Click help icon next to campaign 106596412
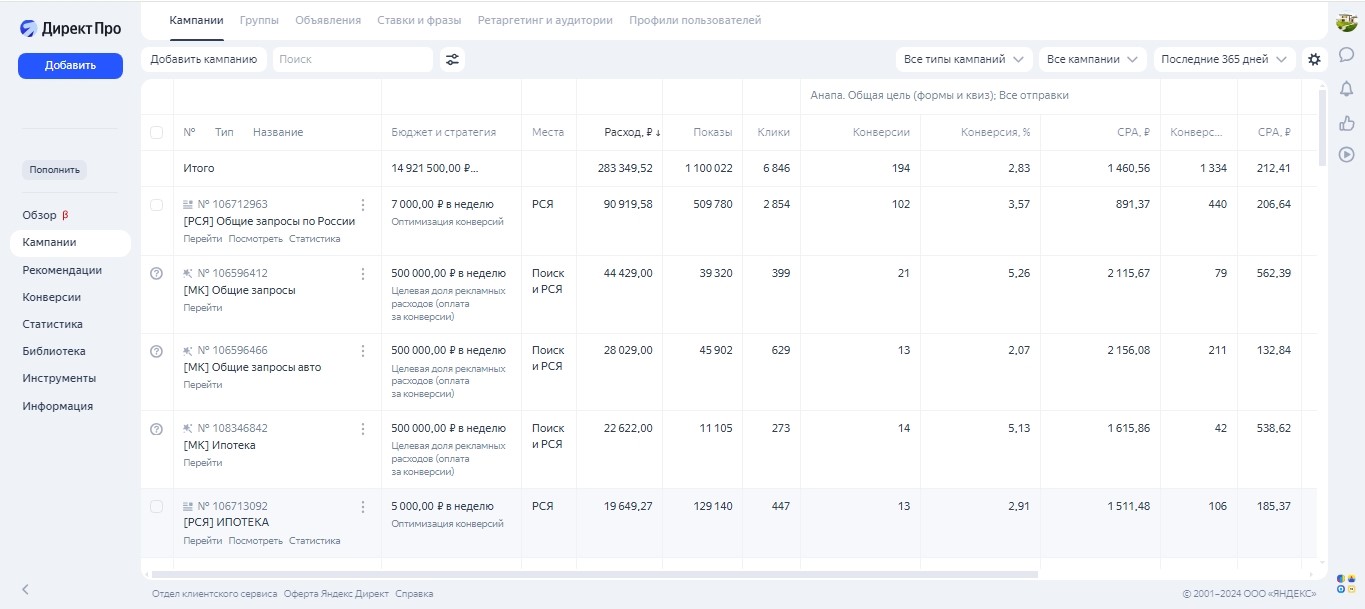 click(x=156, y=274)
